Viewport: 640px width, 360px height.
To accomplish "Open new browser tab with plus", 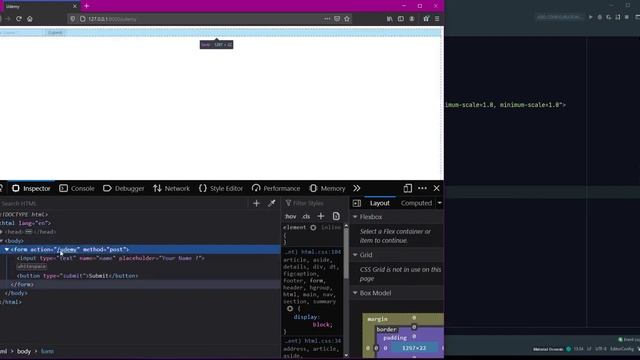I will (87, 6).
